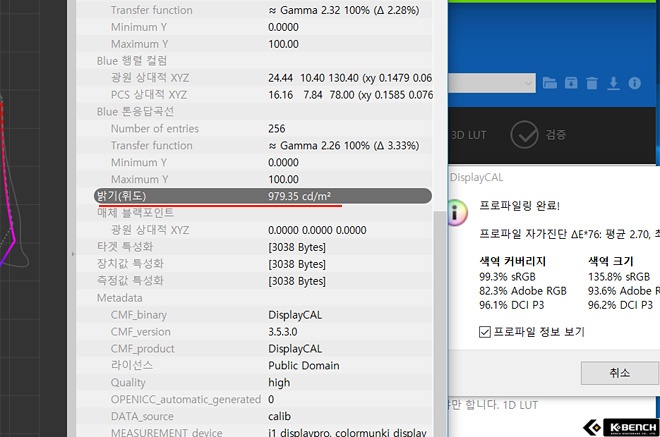Click the 프로파일링 완료! message

click(519, 206)
